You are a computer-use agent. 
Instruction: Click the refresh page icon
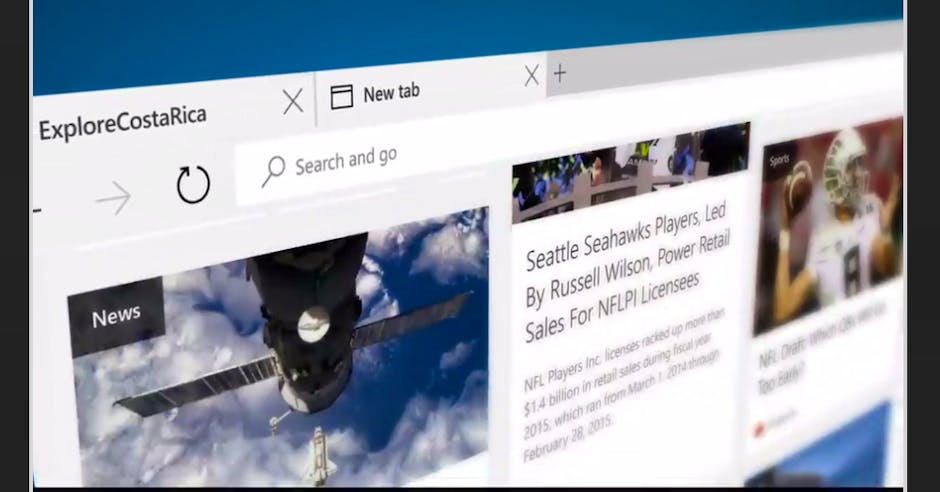tap(193, 185)
